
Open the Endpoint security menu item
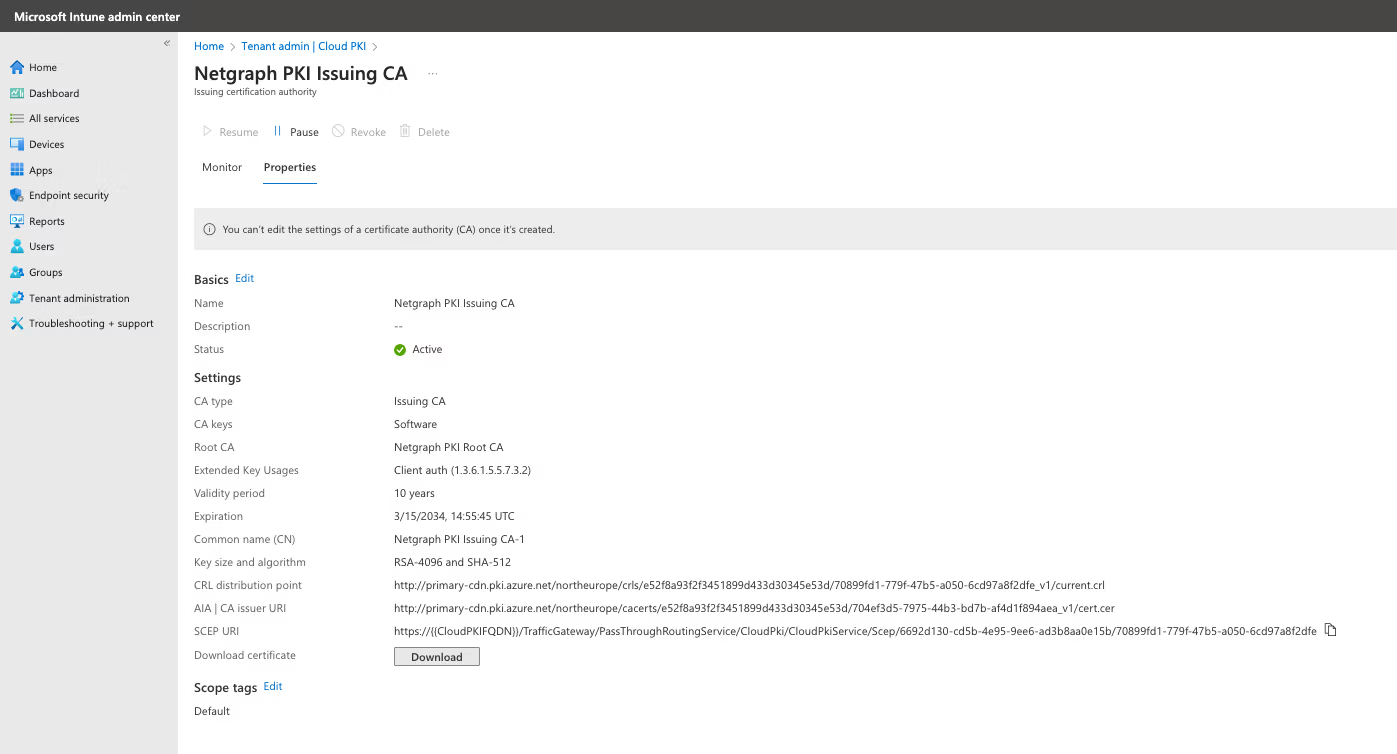pos(69,195)
